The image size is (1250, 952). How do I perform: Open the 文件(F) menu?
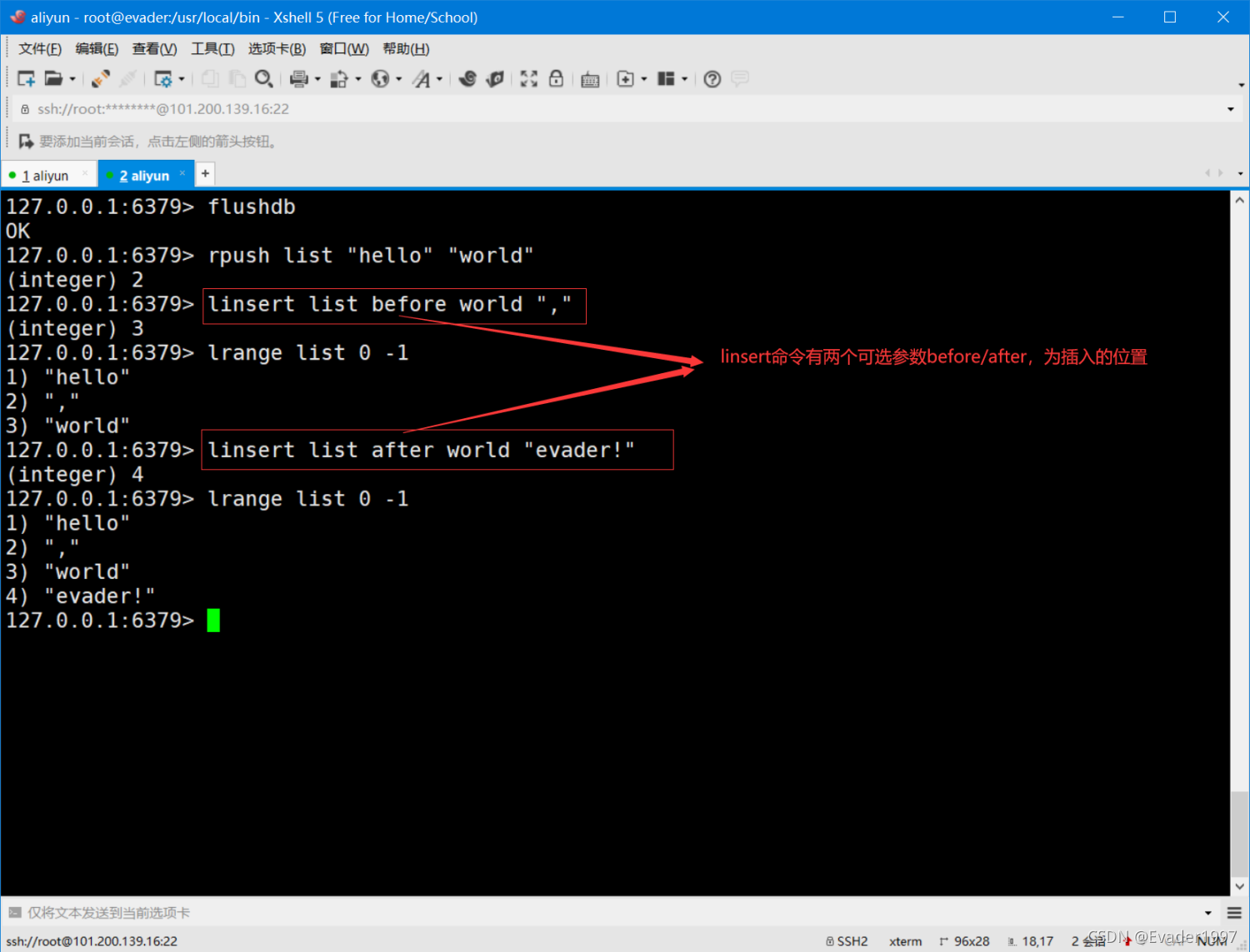pos(40,48)
